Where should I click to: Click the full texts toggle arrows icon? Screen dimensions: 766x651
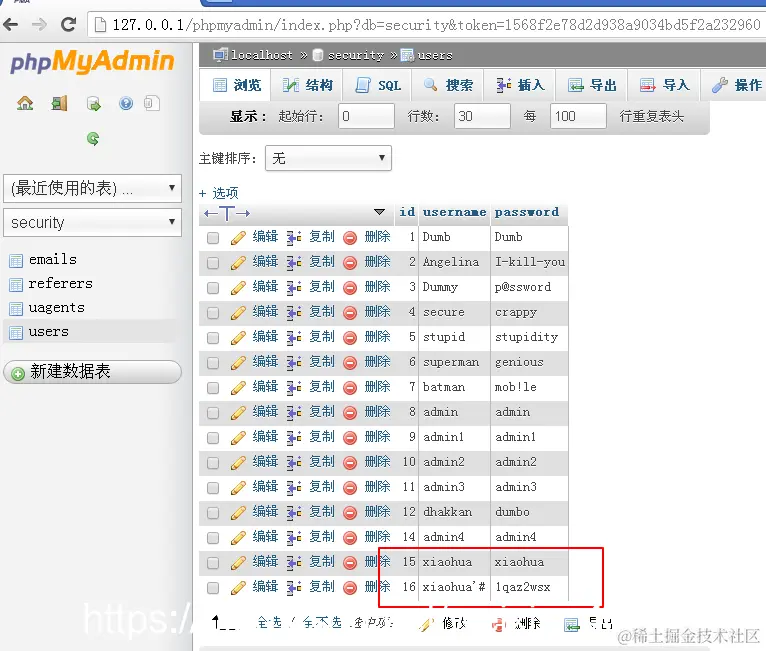(x=227, y=213)
